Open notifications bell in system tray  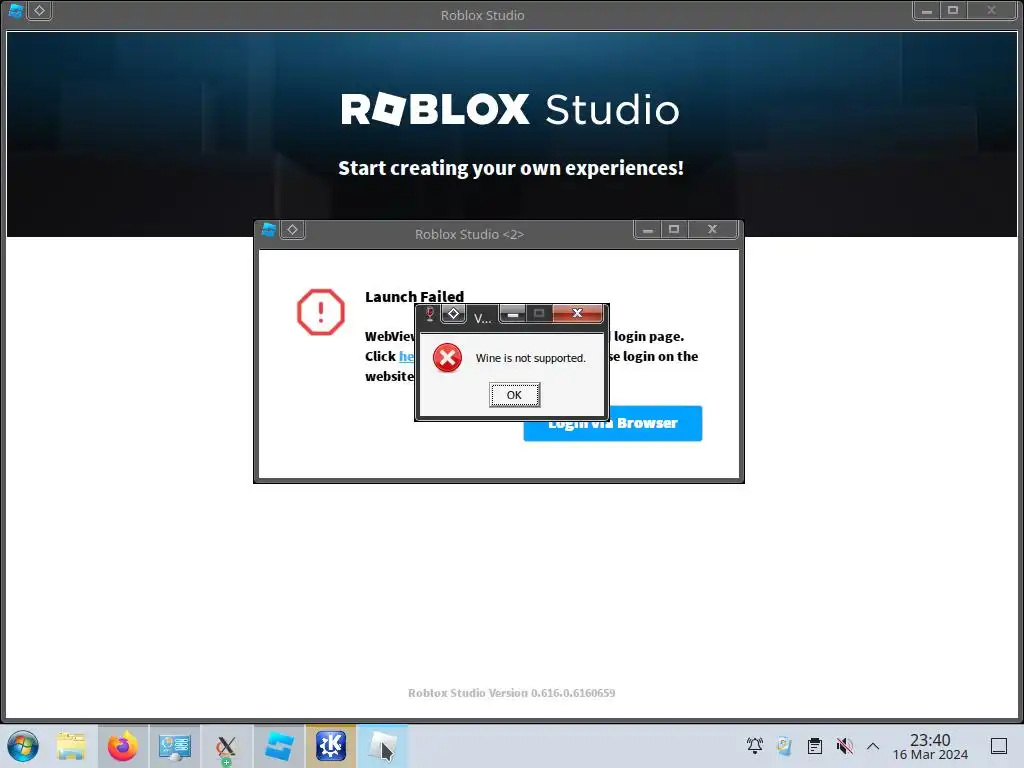755,746
